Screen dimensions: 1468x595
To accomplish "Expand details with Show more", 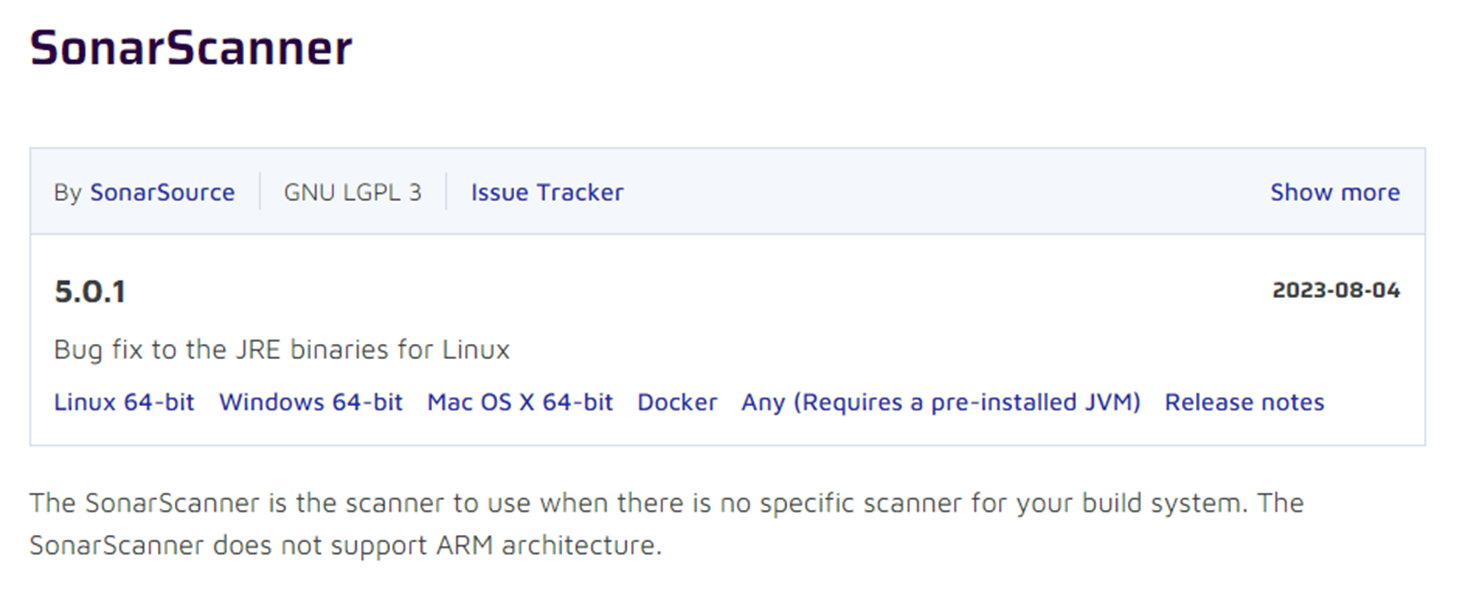I will point(1334,192).
